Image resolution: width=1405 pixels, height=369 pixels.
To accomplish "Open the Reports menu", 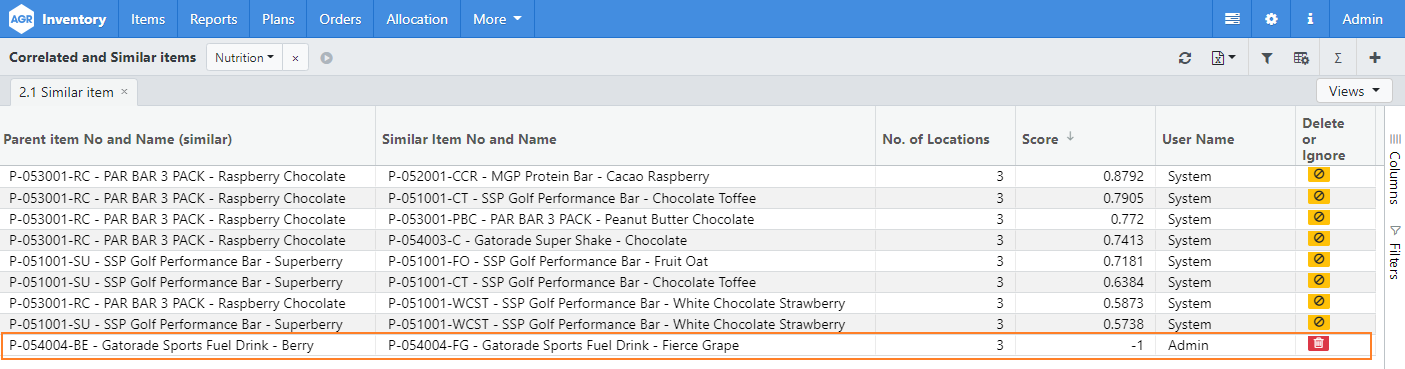I will coord(213,19).
